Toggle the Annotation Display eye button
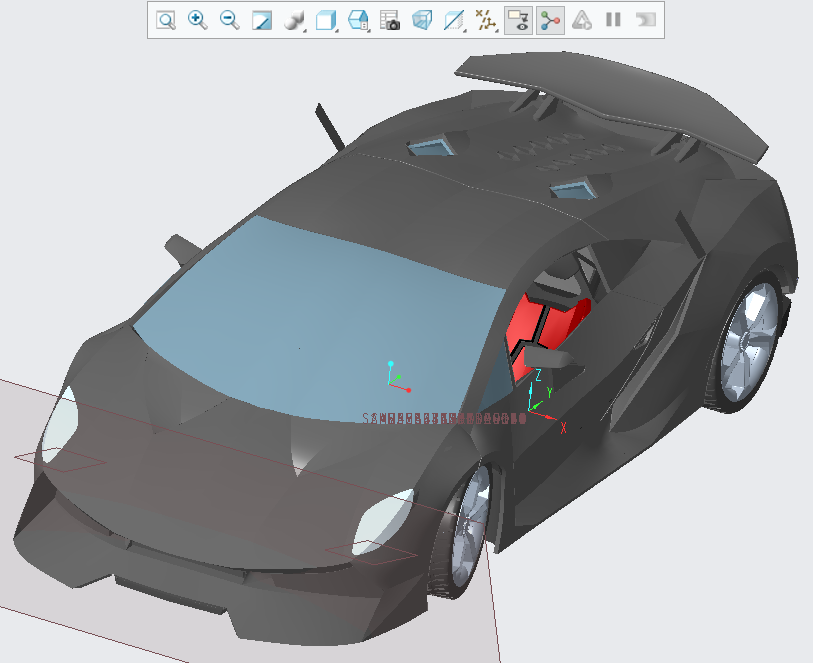The image size is (813, 663). coord(518,20)
